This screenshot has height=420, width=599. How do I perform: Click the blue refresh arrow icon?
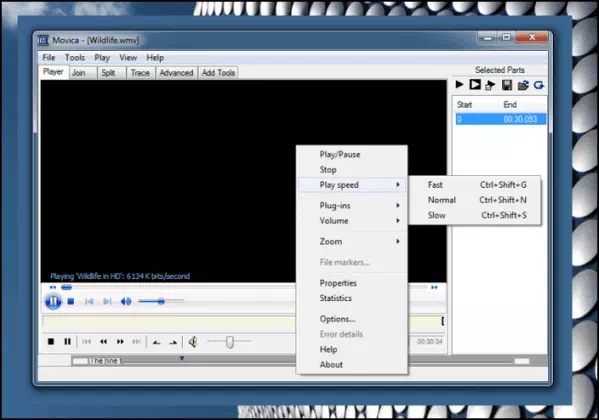(x=539, y=85)
